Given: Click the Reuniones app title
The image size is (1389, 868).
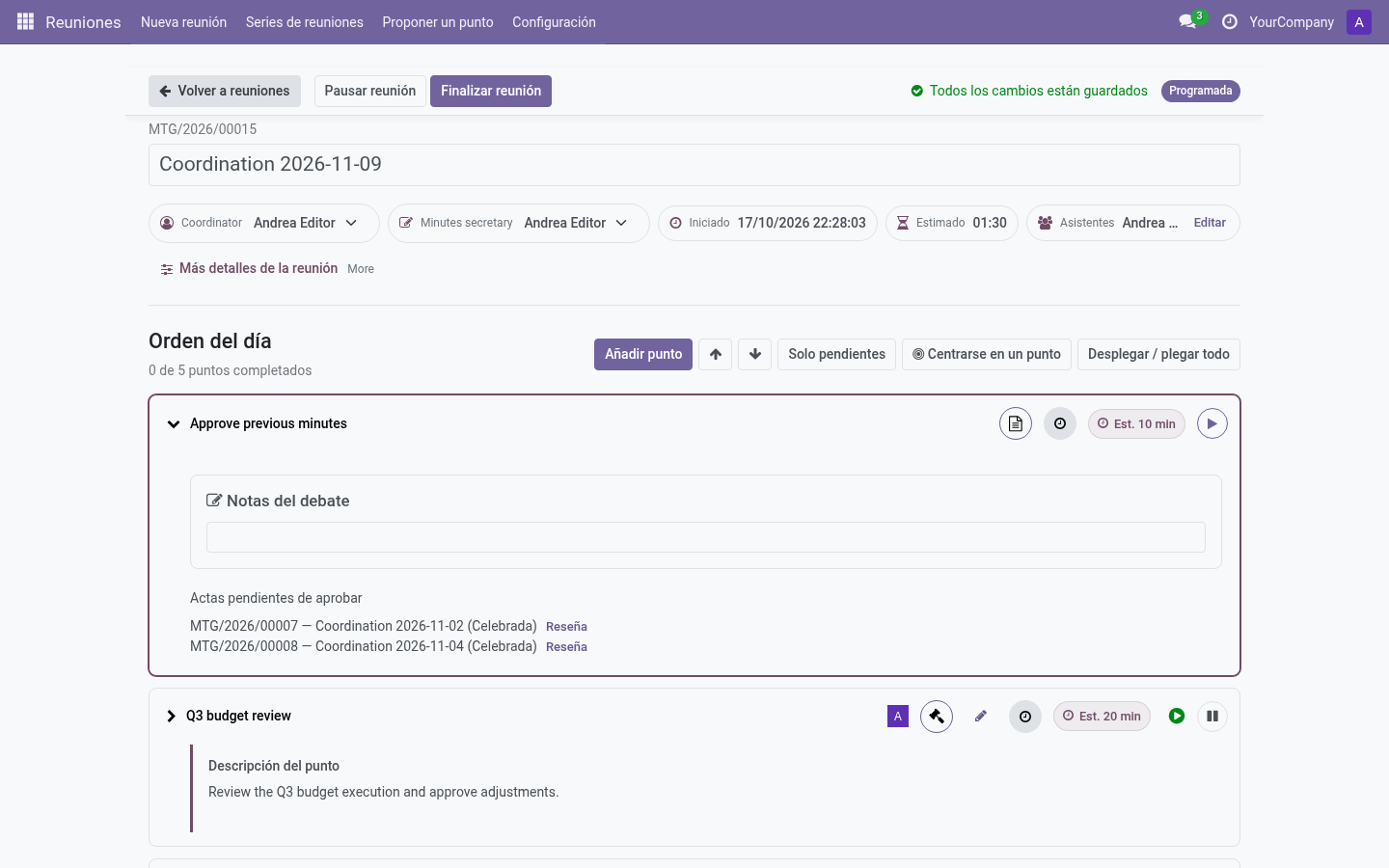Looking at the screenshot, I should click(x=83, y=22).
